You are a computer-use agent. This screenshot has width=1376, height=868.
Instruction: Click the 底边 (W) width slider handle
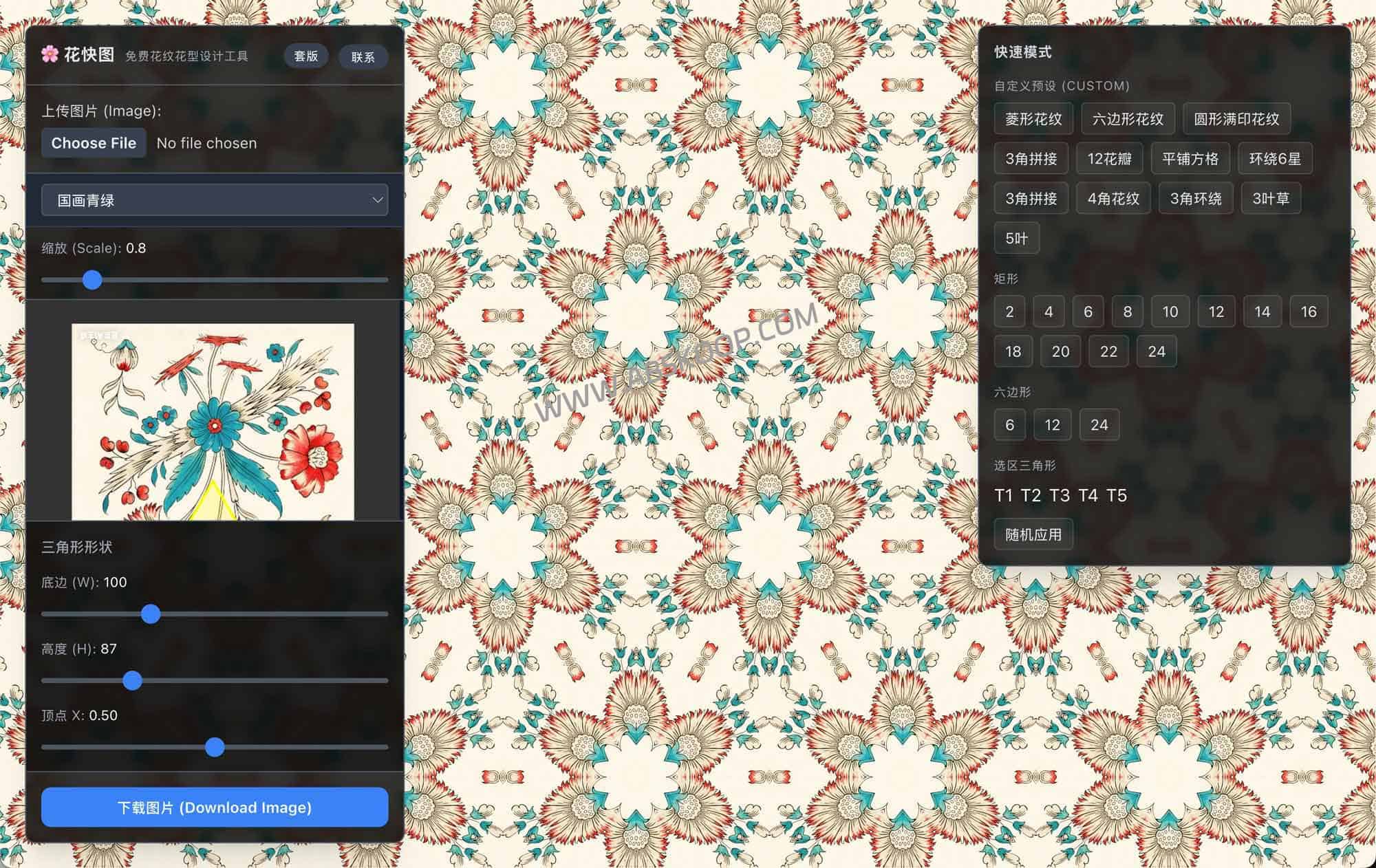151,614
